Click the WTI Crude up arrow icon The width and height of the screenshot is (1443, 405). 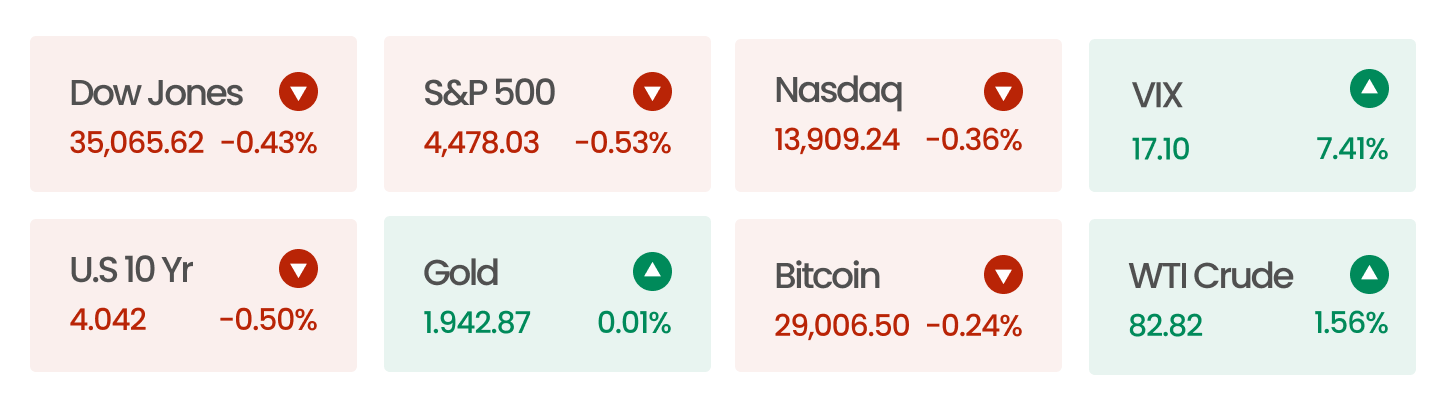[x=1369, y=274]
